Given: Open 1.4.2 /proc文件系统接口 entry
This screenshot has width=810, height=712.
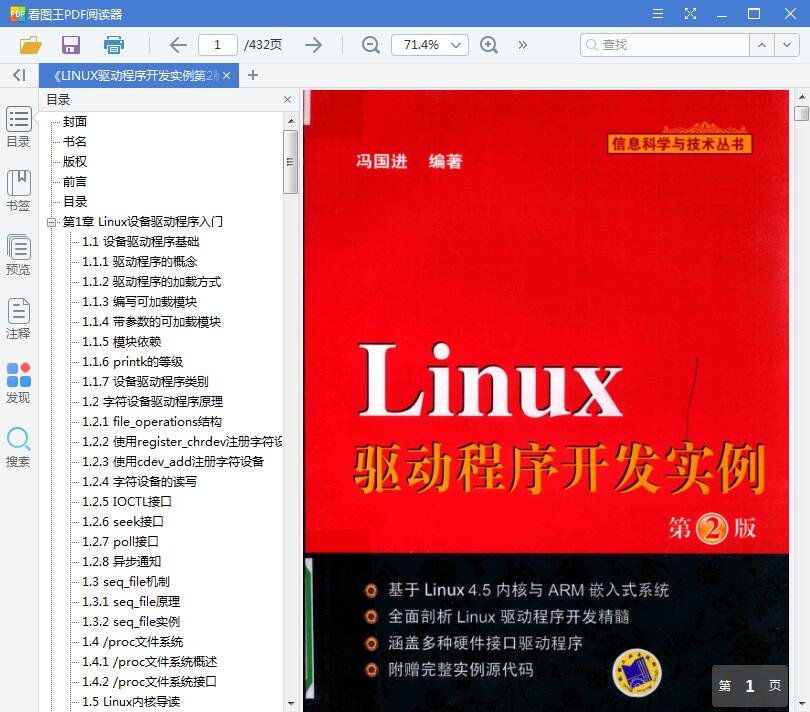Looking at the screenshot, I should point(149,683).
